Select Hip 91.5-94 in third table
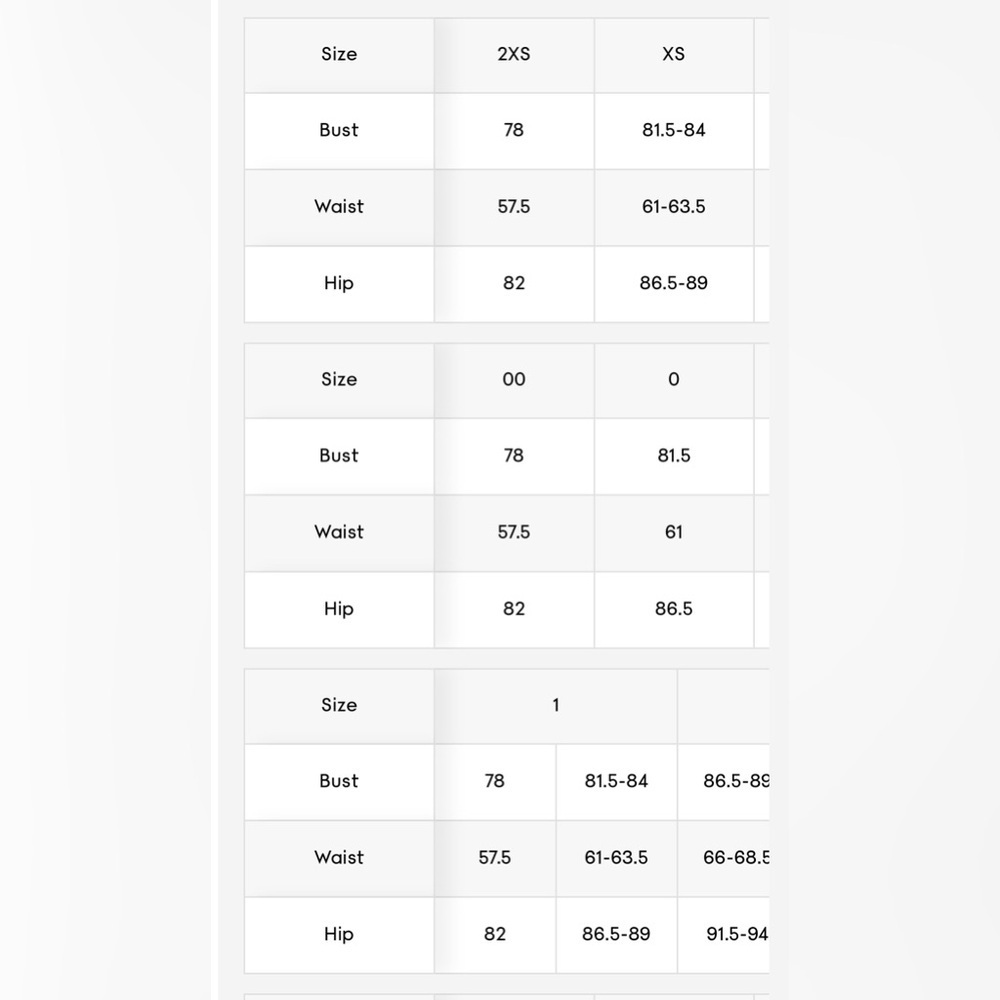Image resolution: width=1000 pixels, height=1000 pixels. click(x=724, y=935)
